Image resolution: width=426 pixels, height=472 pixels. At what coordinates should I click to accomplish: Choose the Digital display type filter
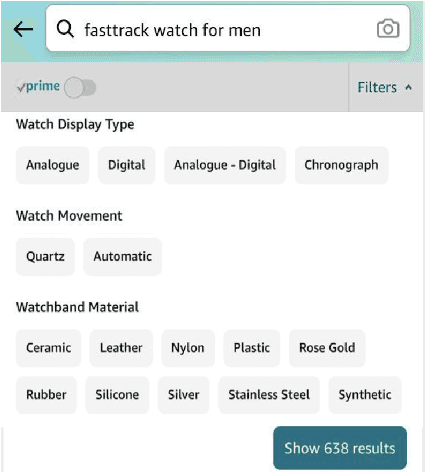coord(127,165)
